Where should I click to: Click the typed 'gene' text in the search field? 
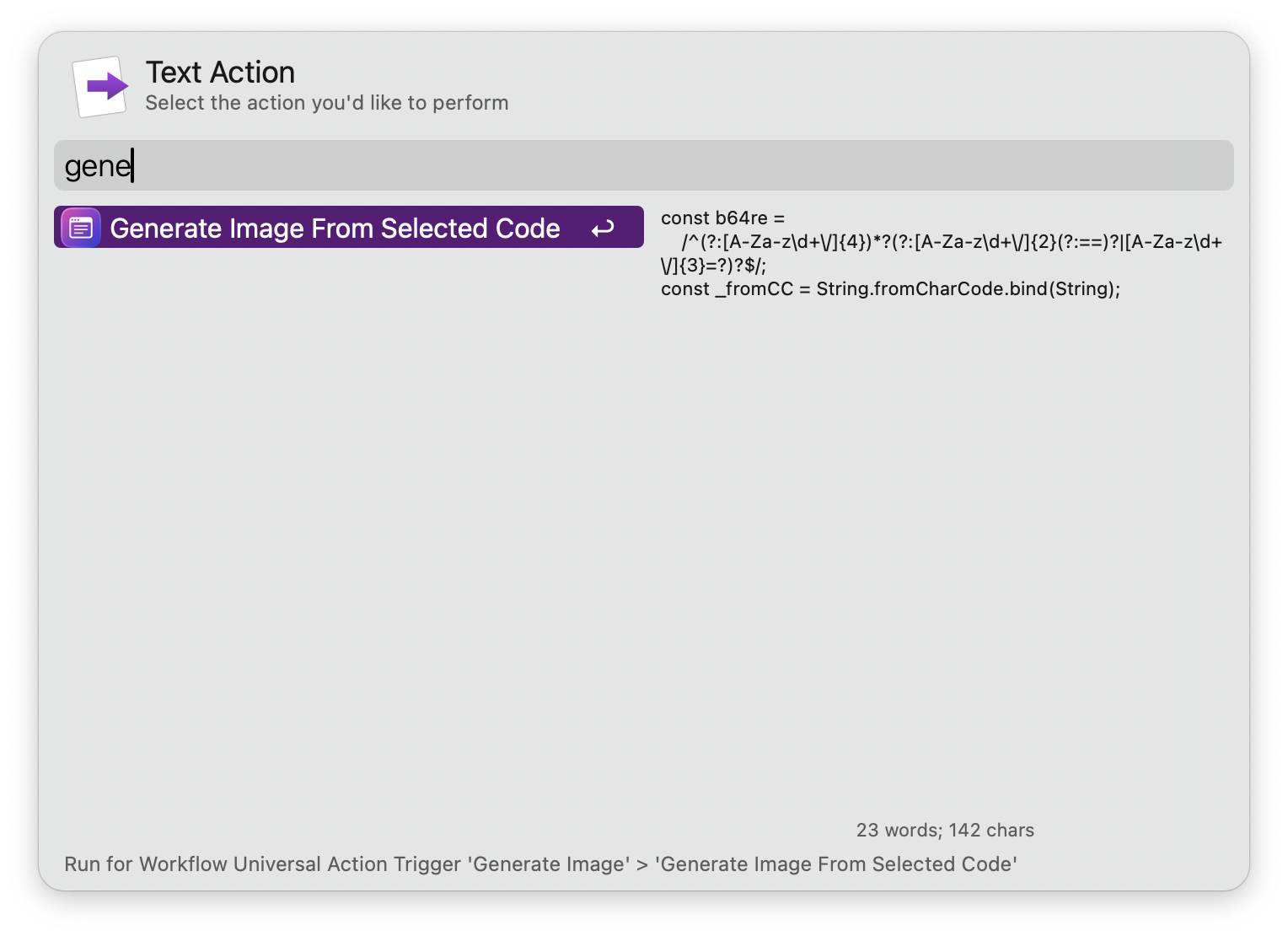[x=98, y=166]
